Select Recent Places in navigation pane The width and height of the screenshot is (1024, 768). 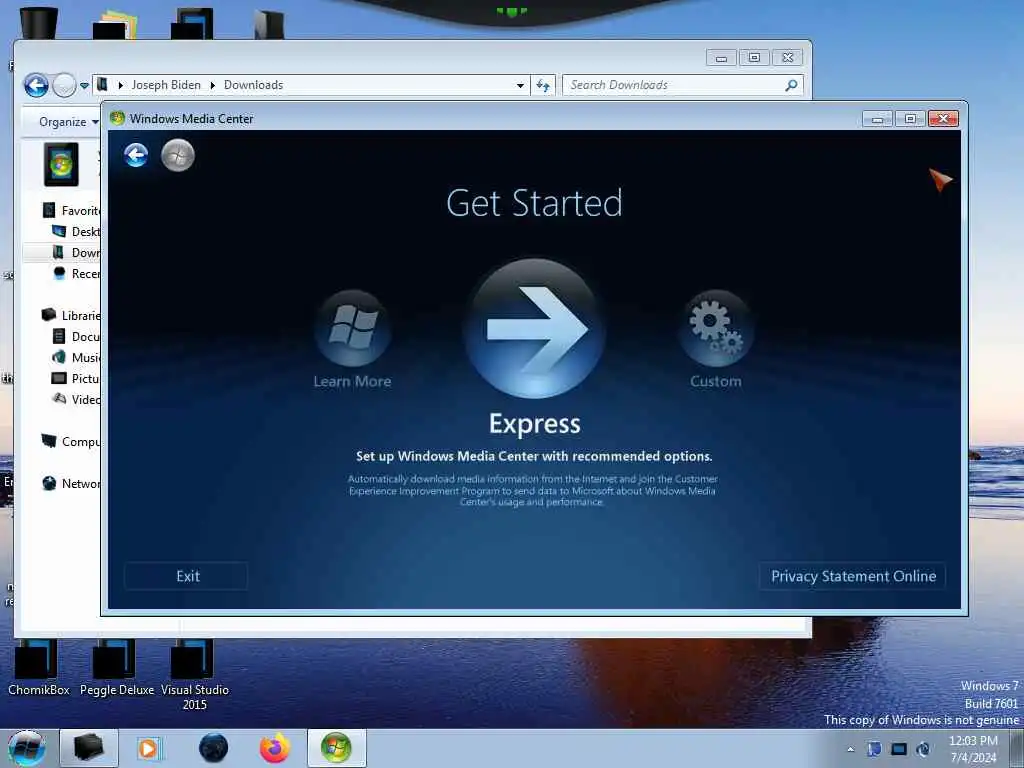coord(76,273)
